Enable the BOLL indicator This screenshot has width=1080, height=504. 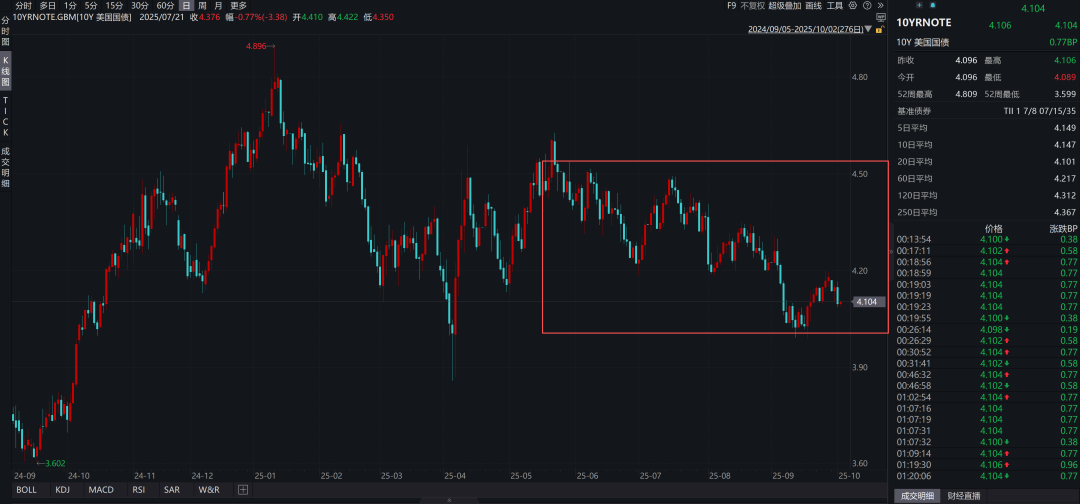pos(26,490)
